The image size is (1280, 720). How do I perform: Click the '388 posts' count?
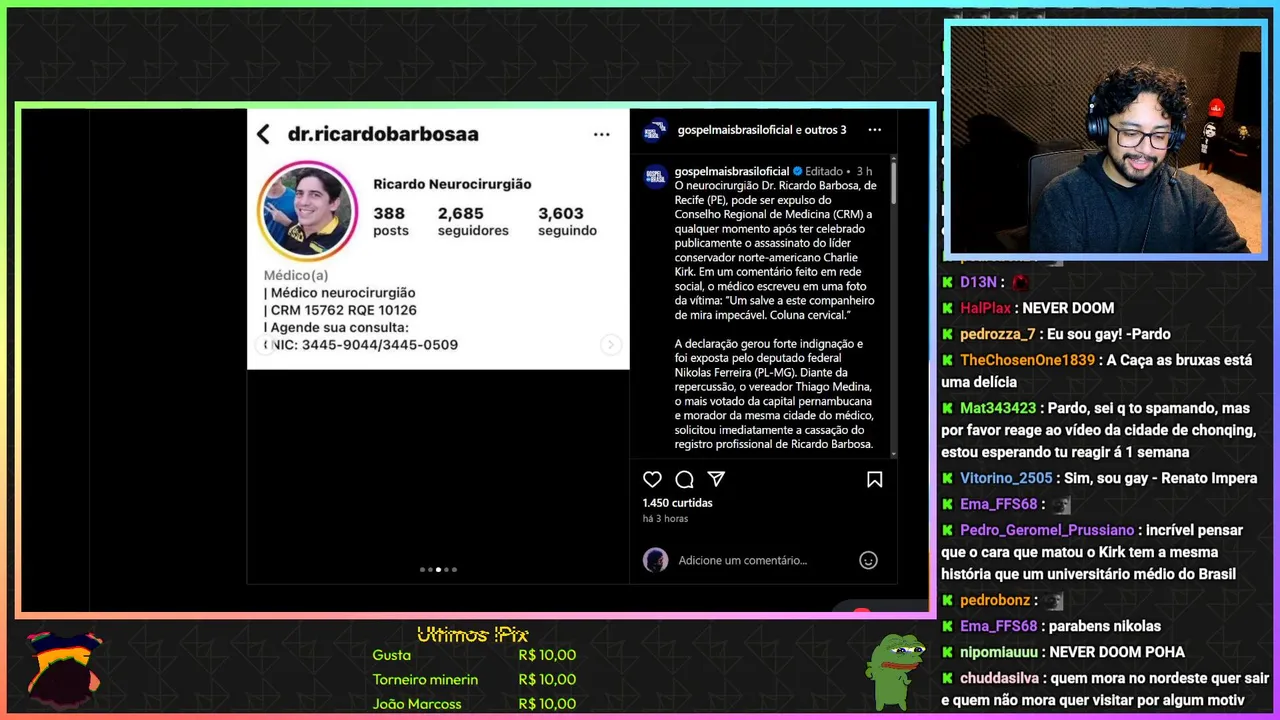390,221
